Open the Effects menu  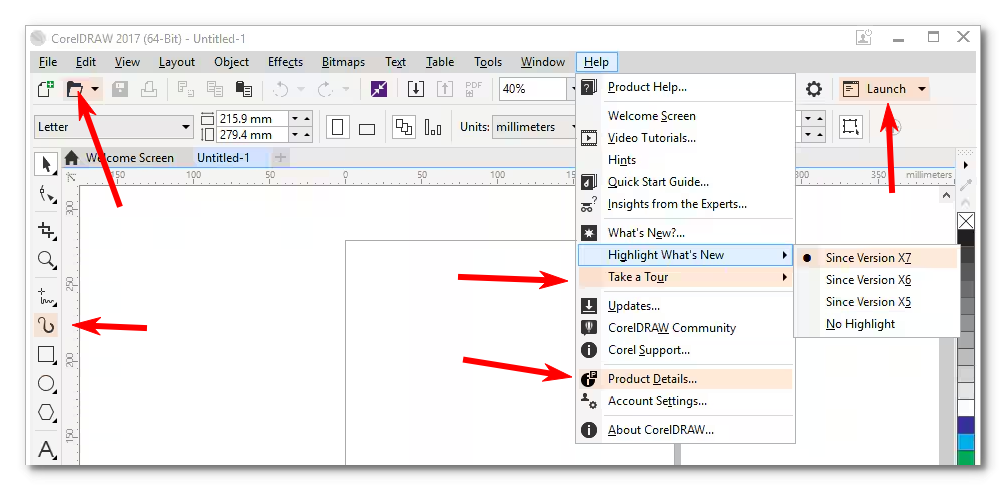pyautogui.click(x=286, y=62)
